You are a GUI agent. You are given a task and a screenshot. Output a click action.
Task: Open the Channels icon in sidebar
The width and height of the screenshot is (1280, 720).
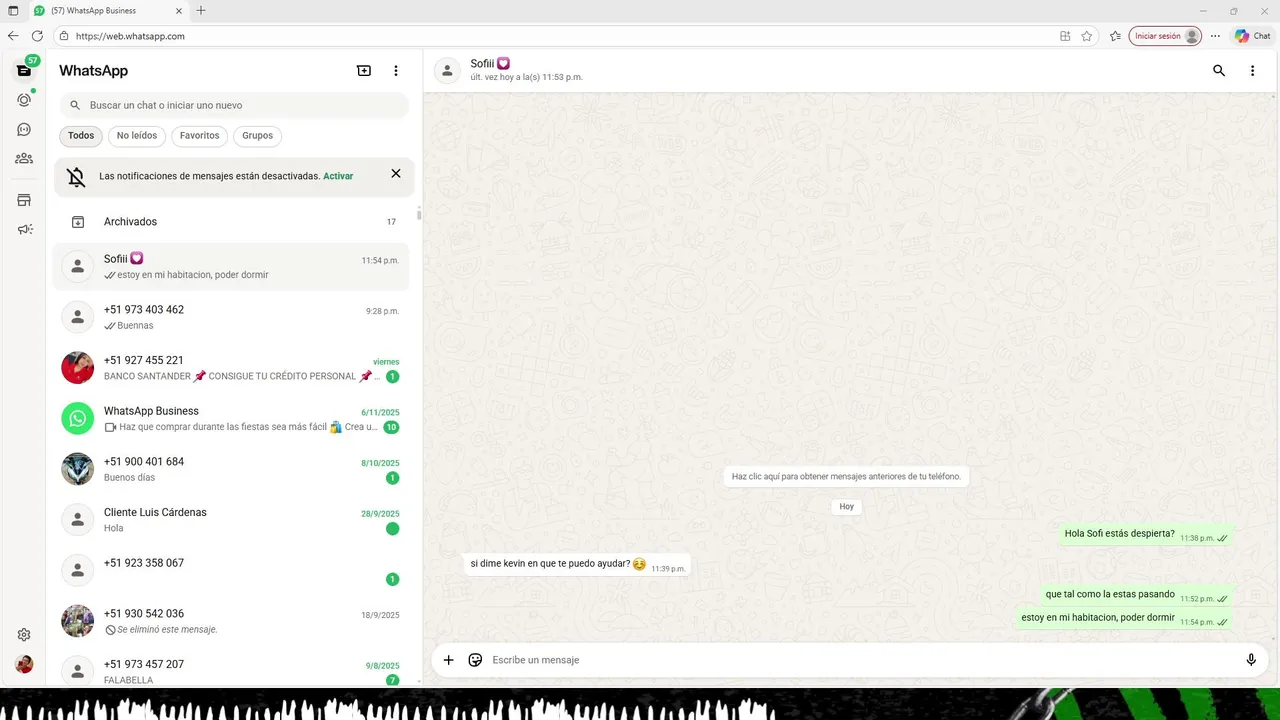click(x=24, y=130)
